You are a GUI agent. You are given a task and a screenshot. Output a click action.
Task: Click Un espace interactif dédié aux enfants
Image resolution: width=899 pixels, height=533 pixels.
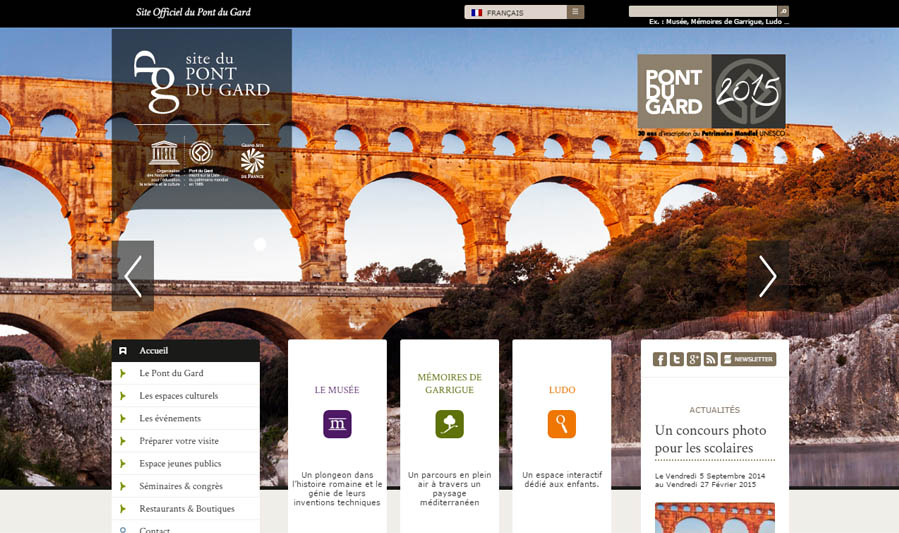562,480
